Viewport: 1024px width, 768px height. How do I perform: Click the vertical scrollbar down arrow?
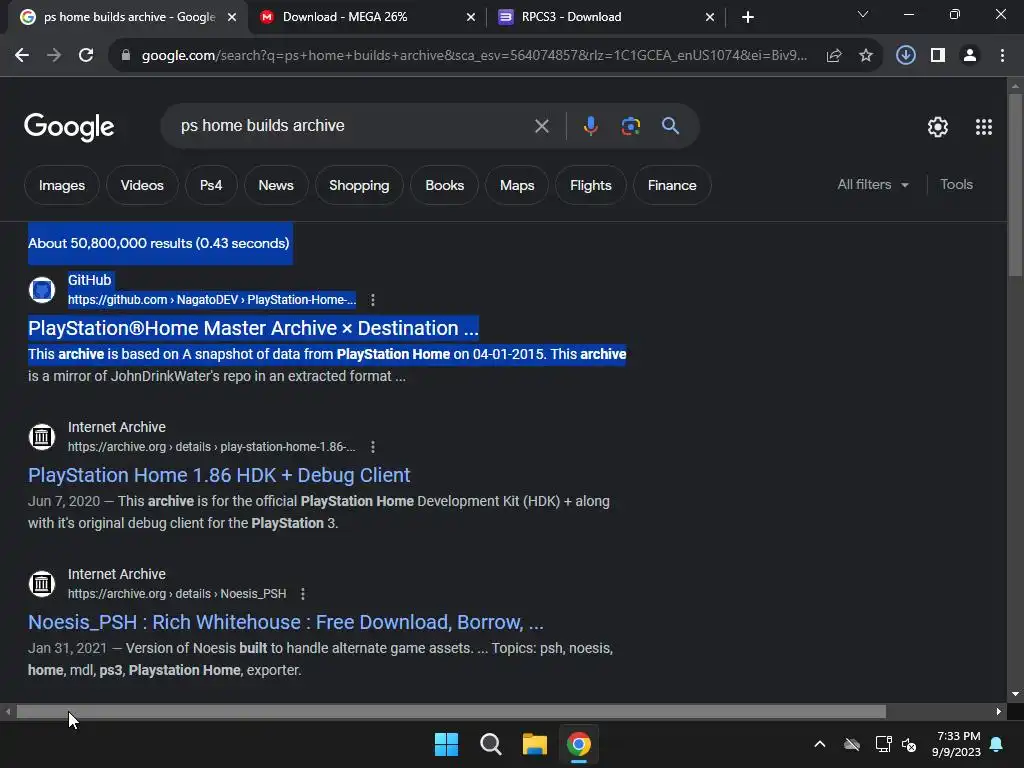point(1015,694)
